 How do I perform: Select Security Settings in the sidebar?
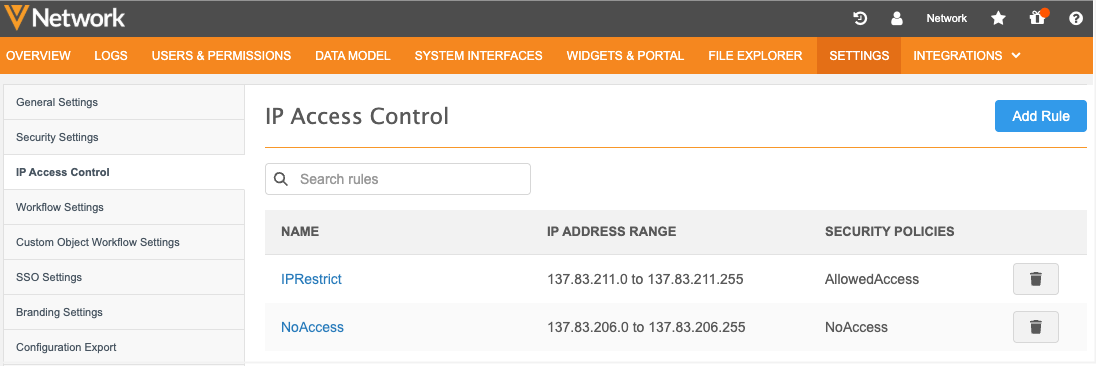tap(124, 138)
